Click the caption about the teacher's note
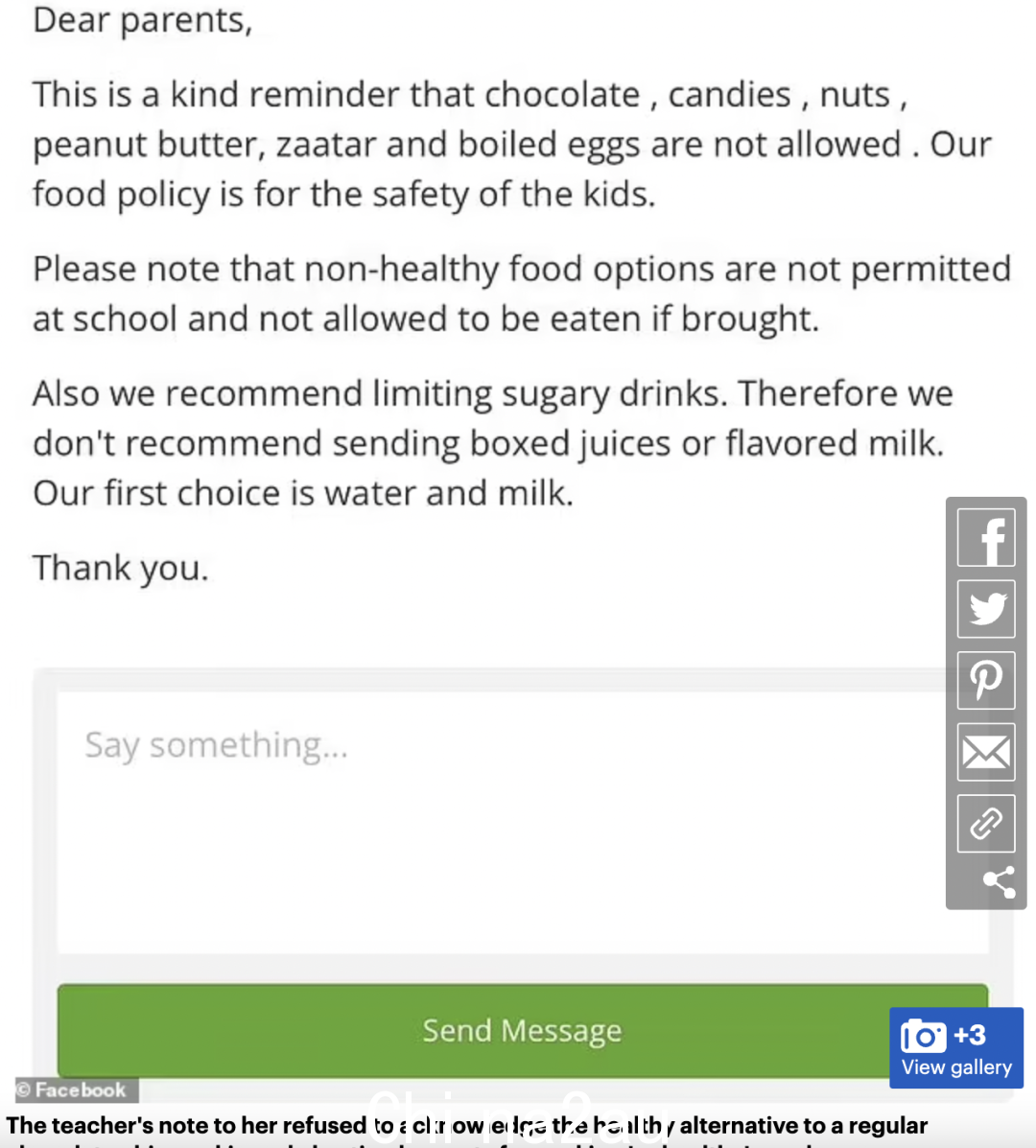This screenshot has height=1148, width=1036. (x=467, y=1131)
